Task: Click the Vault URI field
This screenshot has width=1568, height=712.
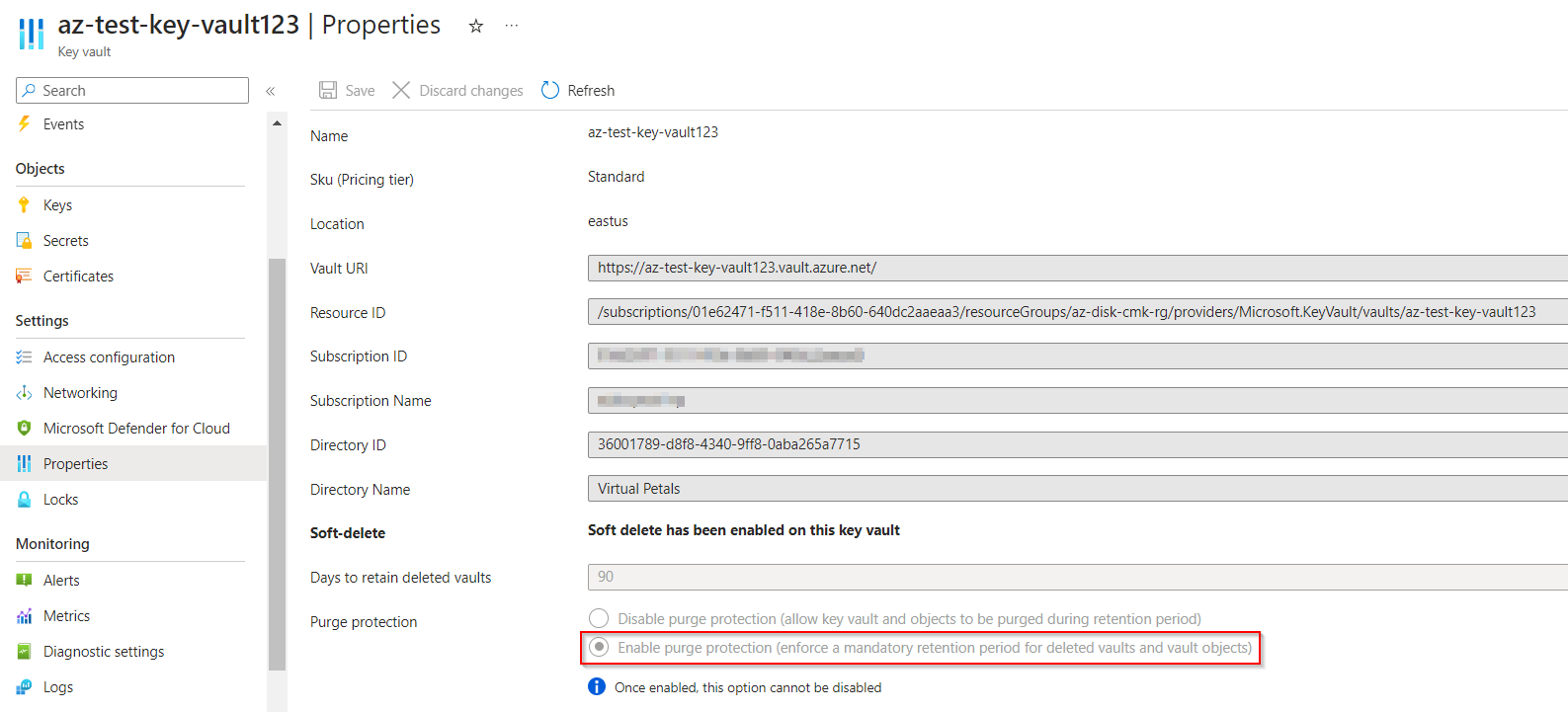Action: pyautogui.click(x=1078, y=268)
